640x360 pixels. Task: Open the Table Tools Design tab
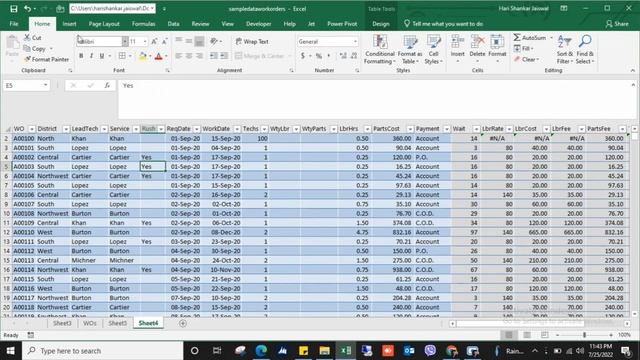pyautogui.click(x=381, y=24)
